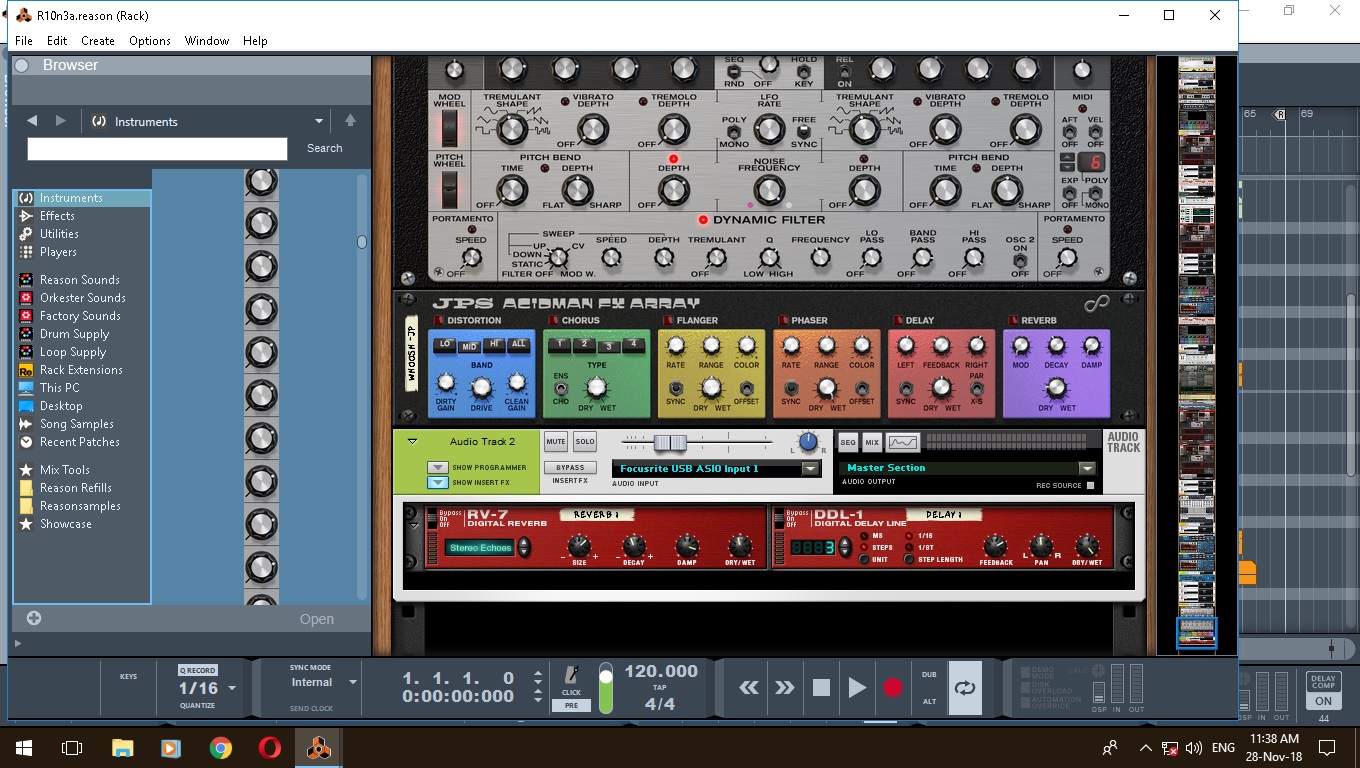
Task: Mute Audio Track 2
Action: coord(556,441)
